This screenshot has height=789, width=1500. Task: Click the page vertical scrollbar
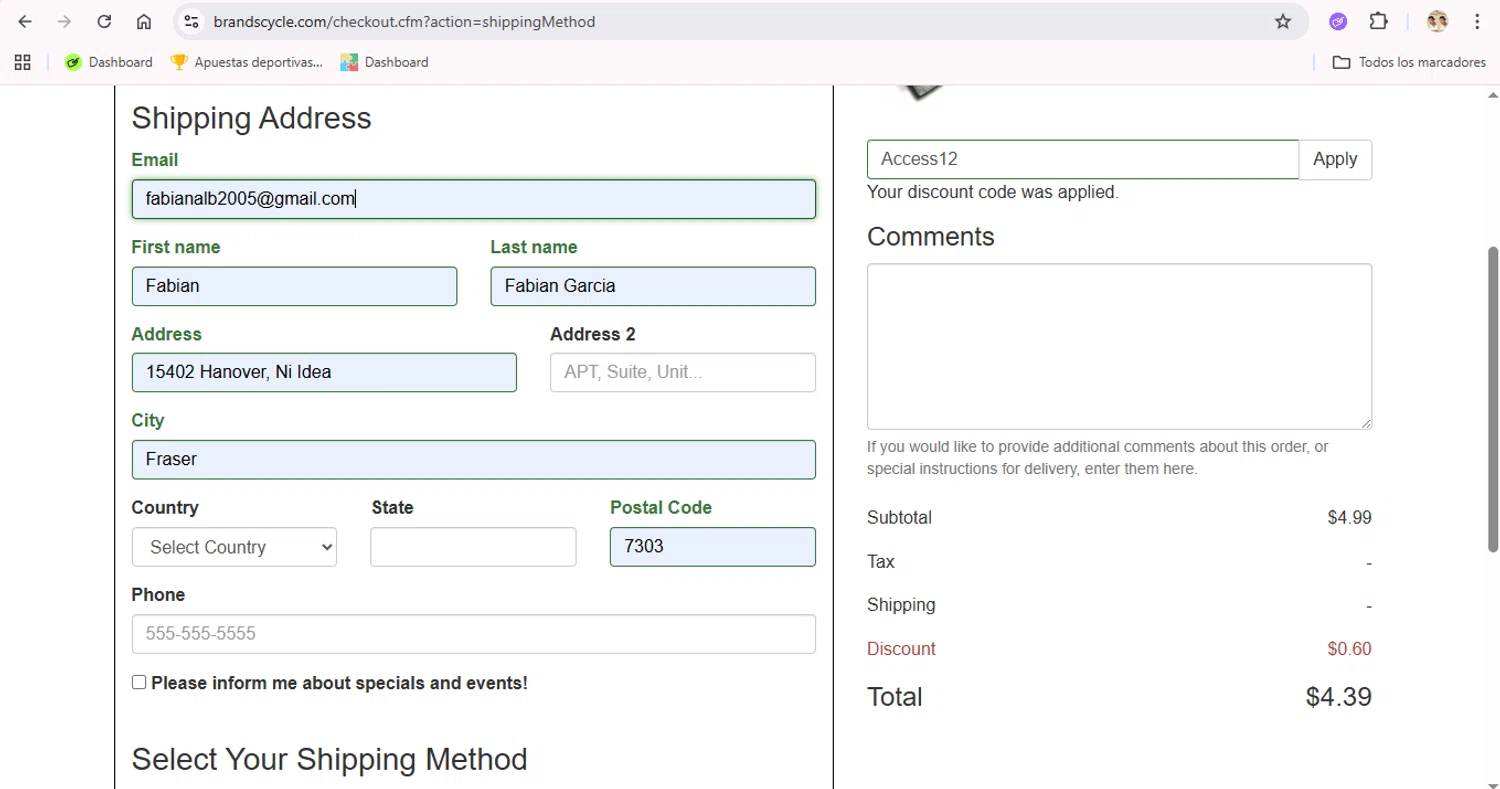[1492, 400]
